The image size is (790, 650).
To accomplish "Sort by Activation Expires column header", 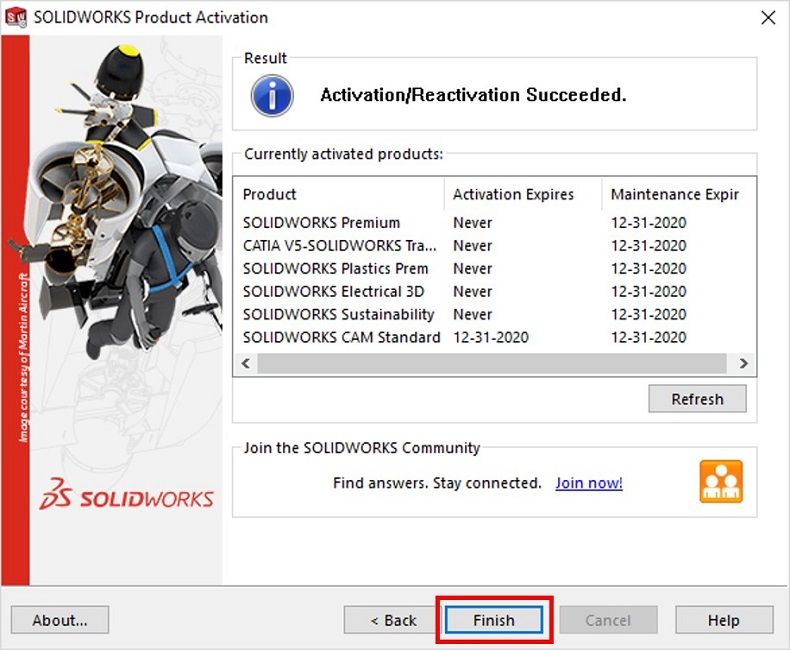I will [x=522, y=194].
